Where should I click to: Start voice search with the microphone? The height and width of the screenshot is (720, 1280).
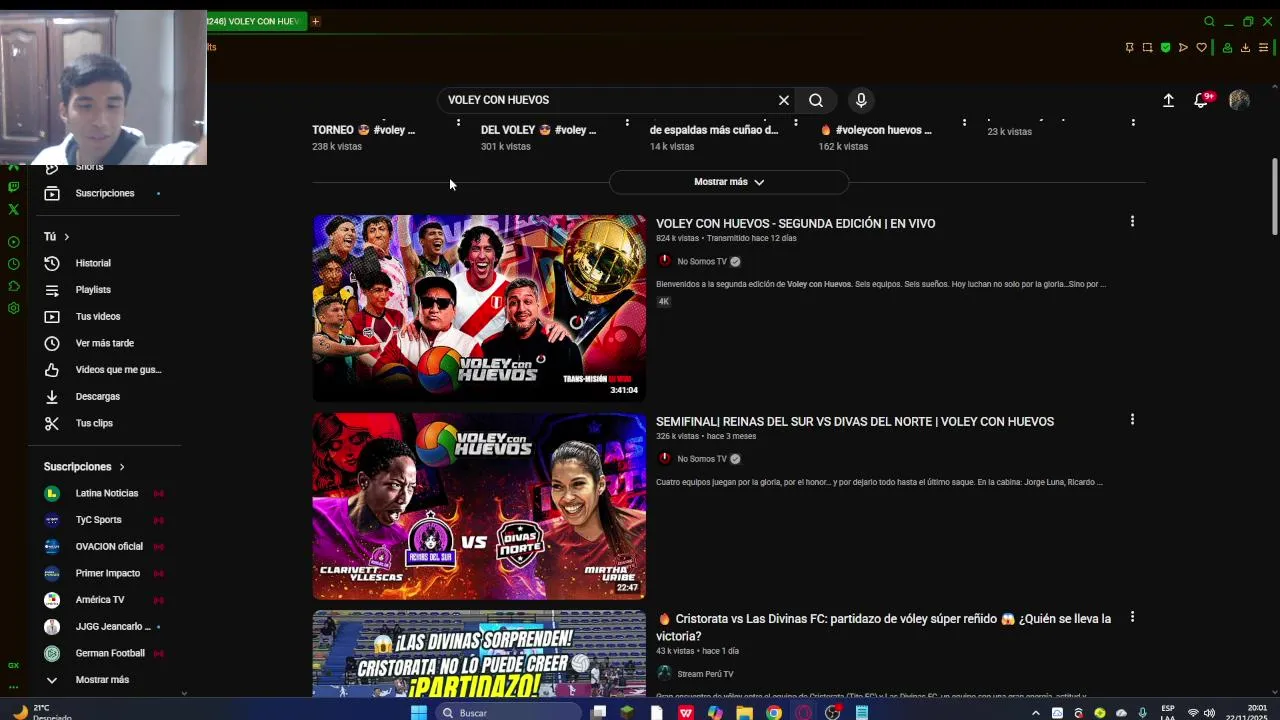[x=861, y=100]
